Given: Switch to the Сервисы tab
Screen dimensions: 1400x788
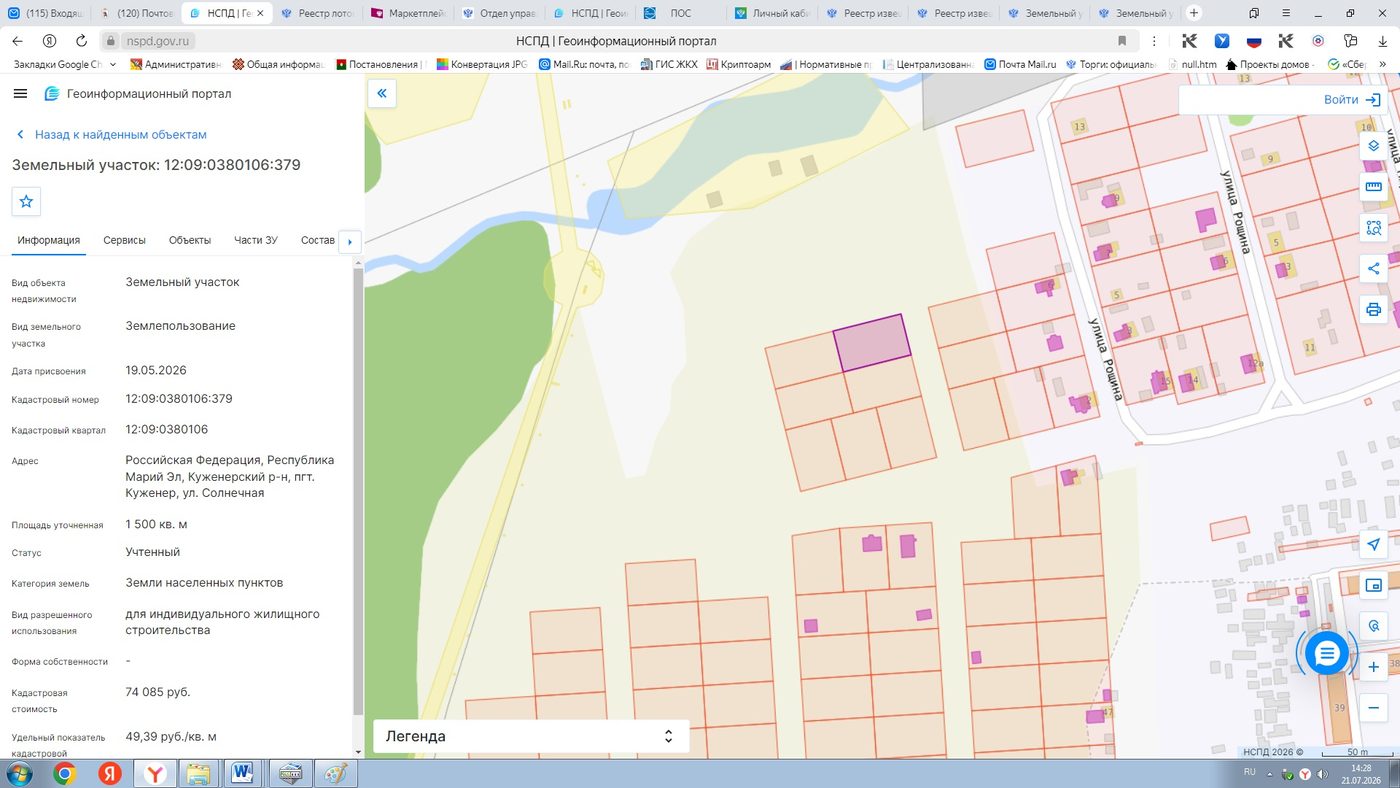Looking at the screenshot, I should coord(124,240).
